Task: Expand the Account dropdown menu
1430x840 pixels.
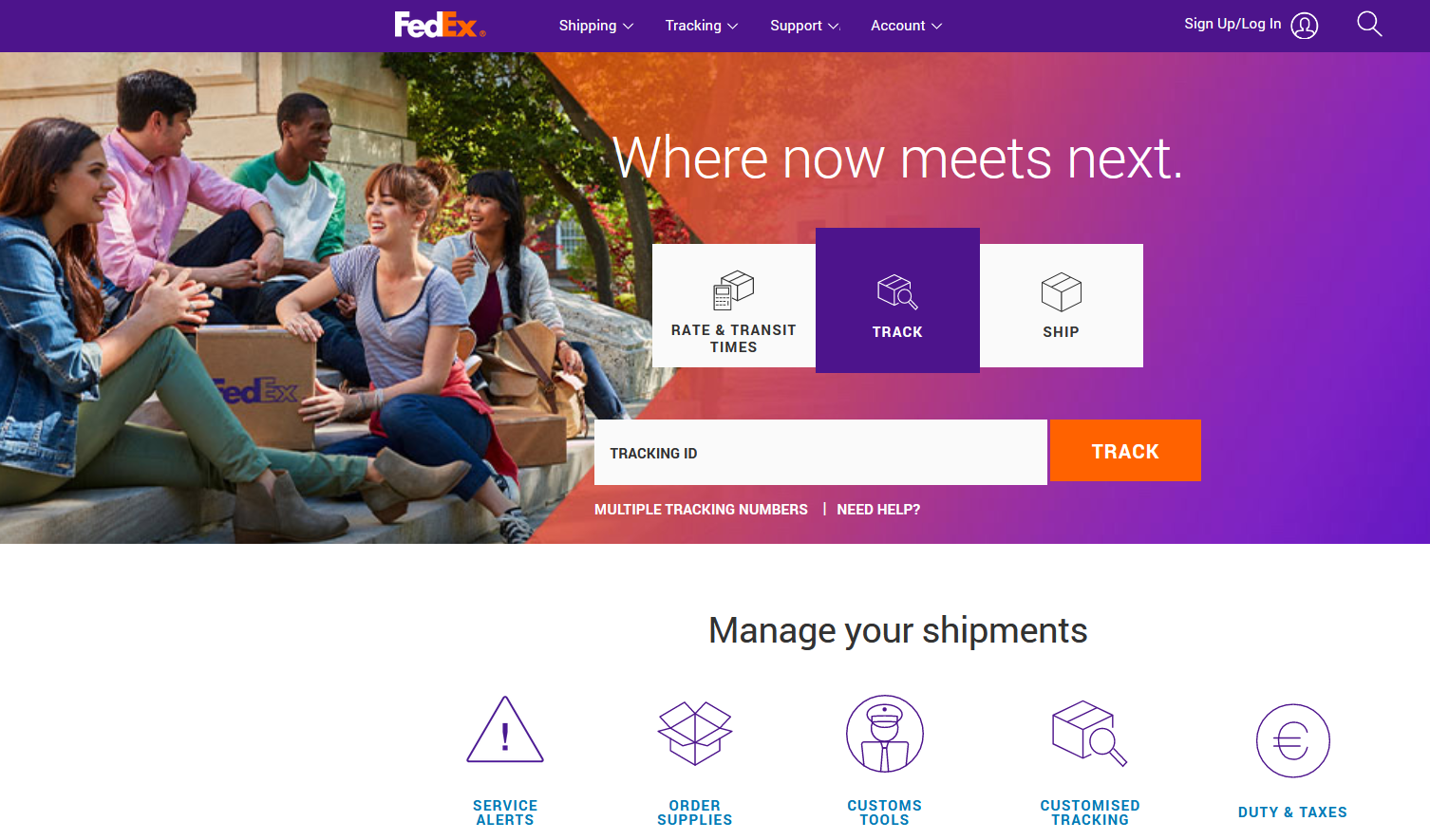Action: [907, 26]
